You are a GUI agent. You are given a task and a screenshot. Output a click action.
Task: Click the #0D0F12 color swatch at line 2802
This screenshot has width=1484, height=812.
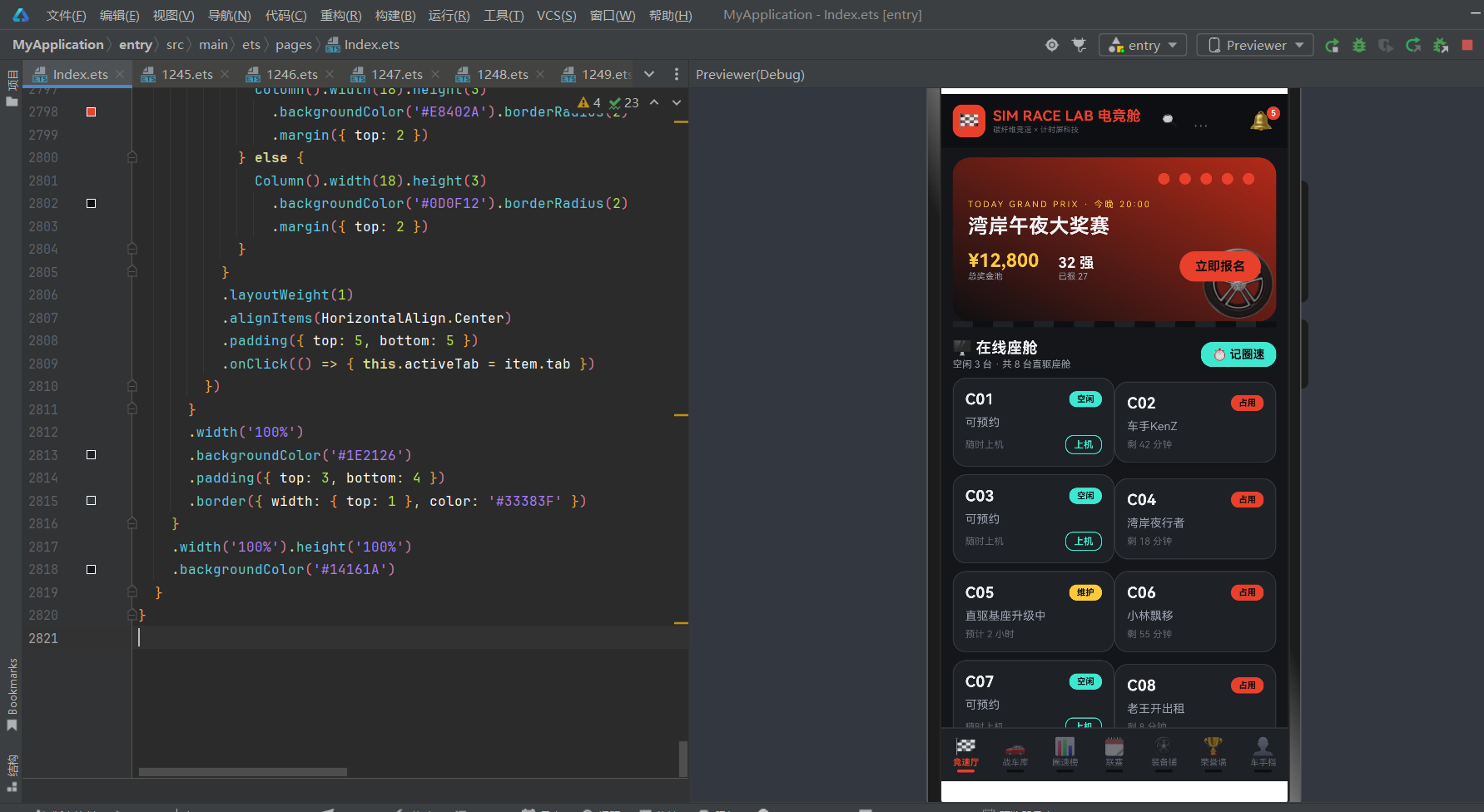click(91, 203)
